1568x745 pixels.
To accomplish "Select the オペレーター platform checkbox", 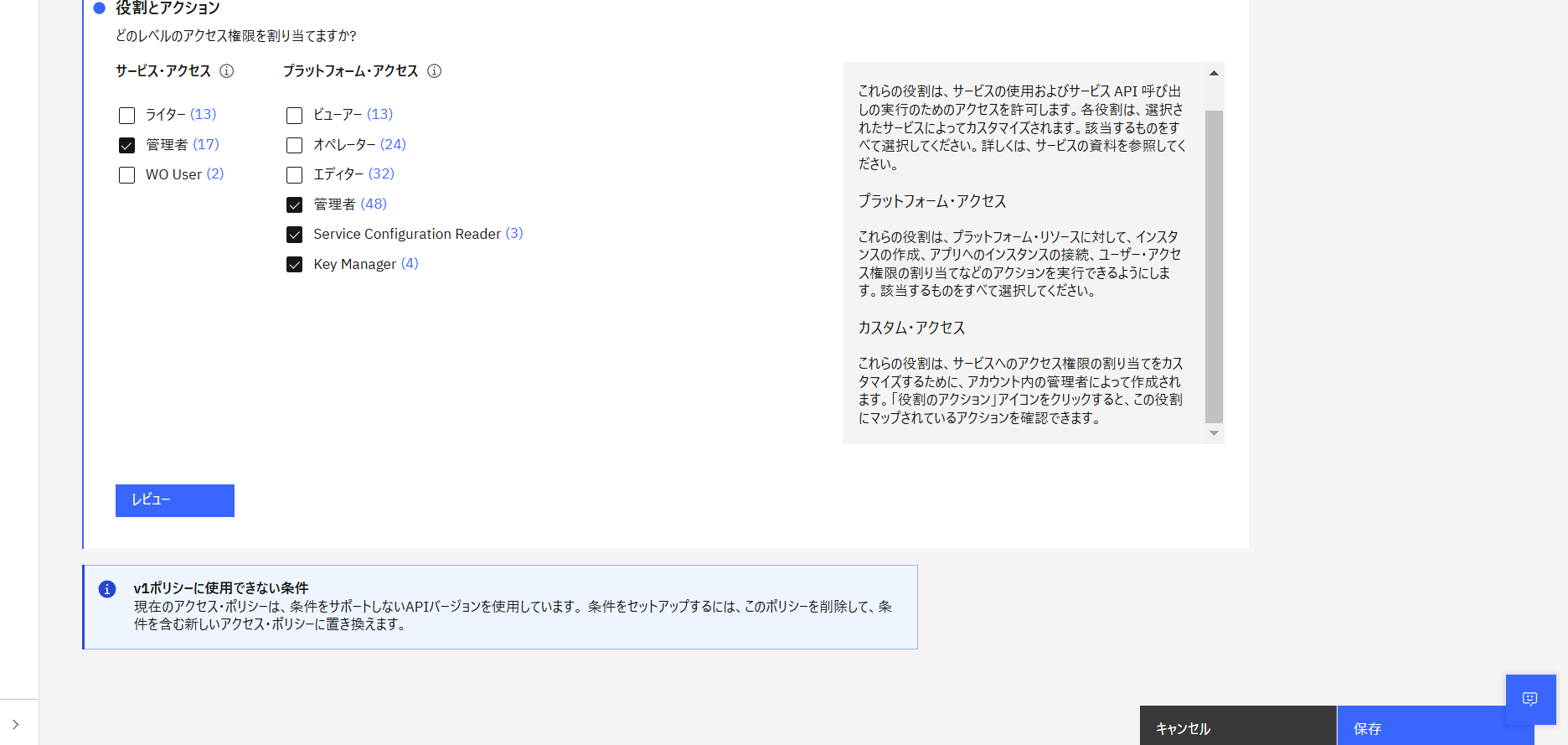I will 295,146.
